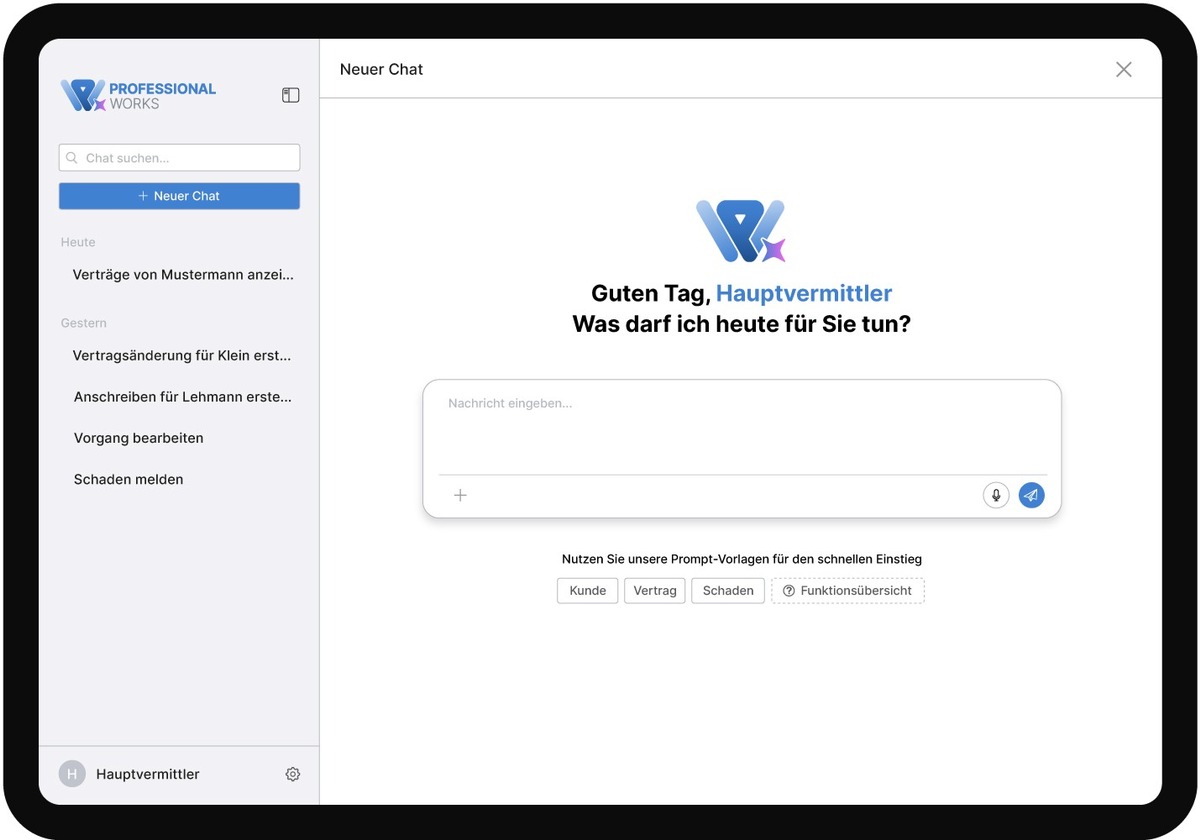Viewport: 1200px width, 840px height.
Task: Click the search magnifier icon
Action: tap(72, 158)
